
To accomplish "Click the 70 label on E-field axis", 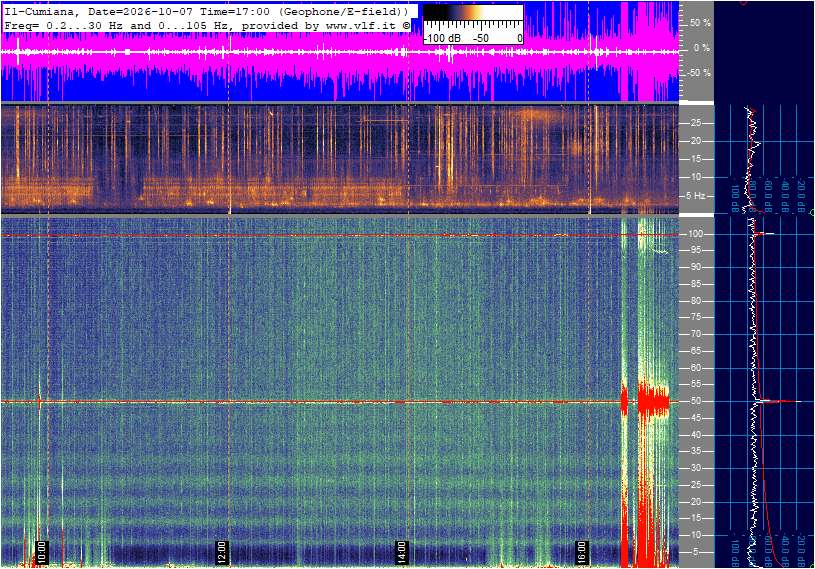I will pyautogui.click(x=695, y=334).
